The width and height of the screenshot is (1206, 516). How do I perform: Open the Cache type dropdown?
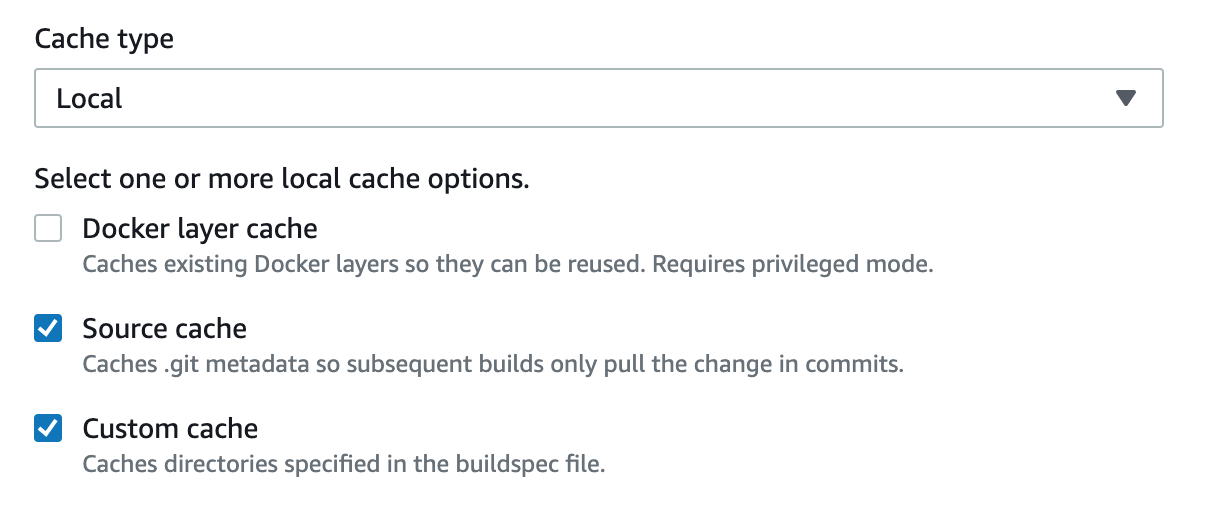click(x=598, y=98)
